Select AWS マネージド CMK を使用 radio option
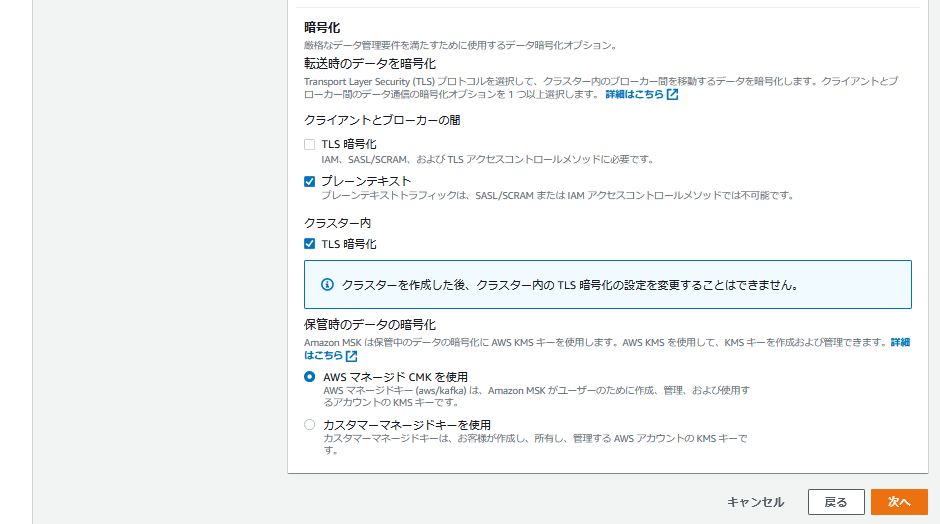 tap(309, 377)
